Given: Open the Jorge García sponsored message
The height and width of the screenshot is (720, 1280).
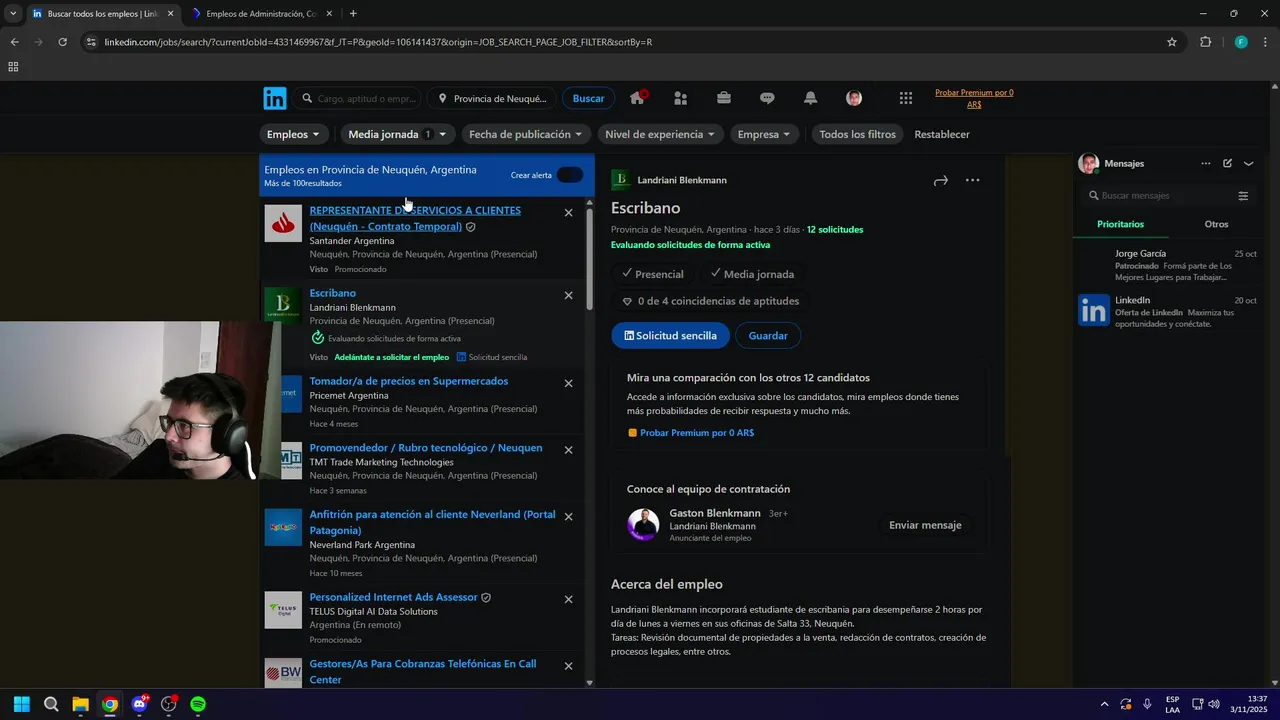Looking at the screenshot, I should 1170,266.
